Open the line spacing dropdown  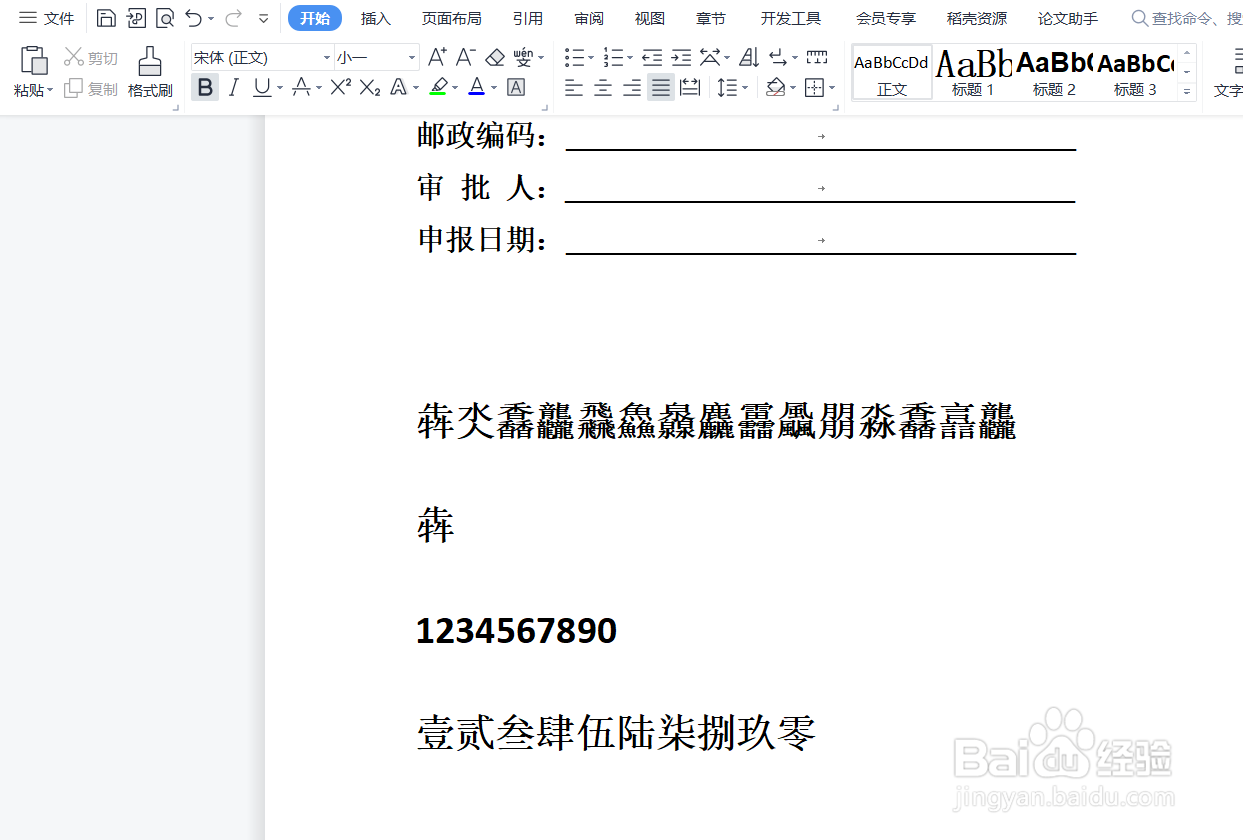coord(733,88)
